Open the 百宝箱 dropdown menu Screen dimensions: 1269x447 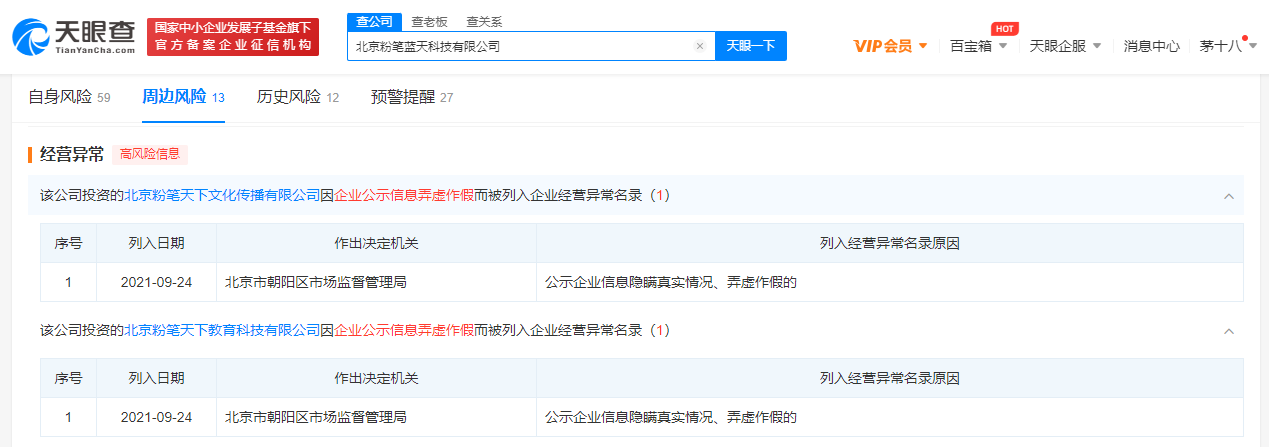[x=978, y=46]
